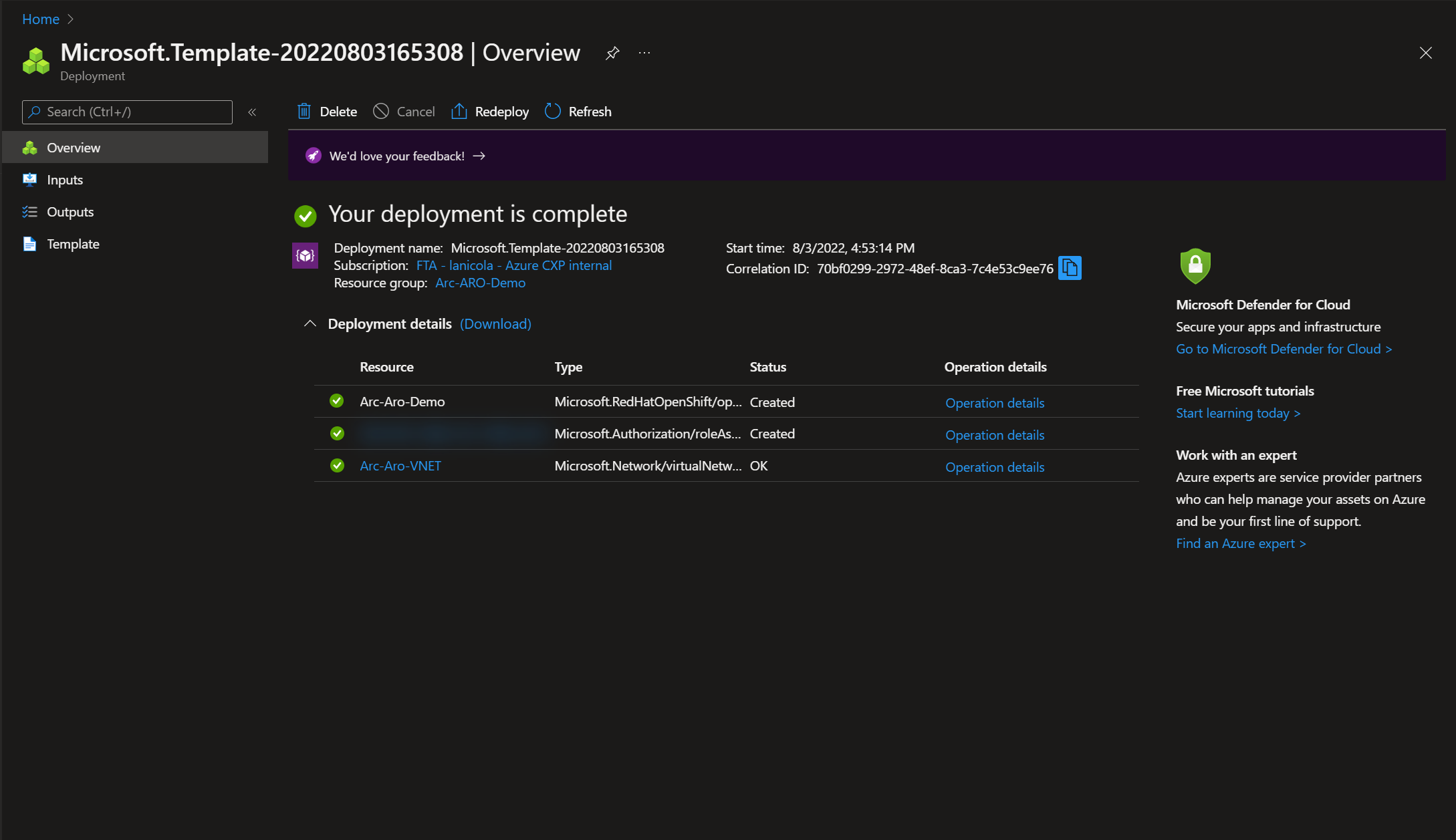Close the deployment overview blade
Screen dimensions: 1456x840
(1425, 53)
